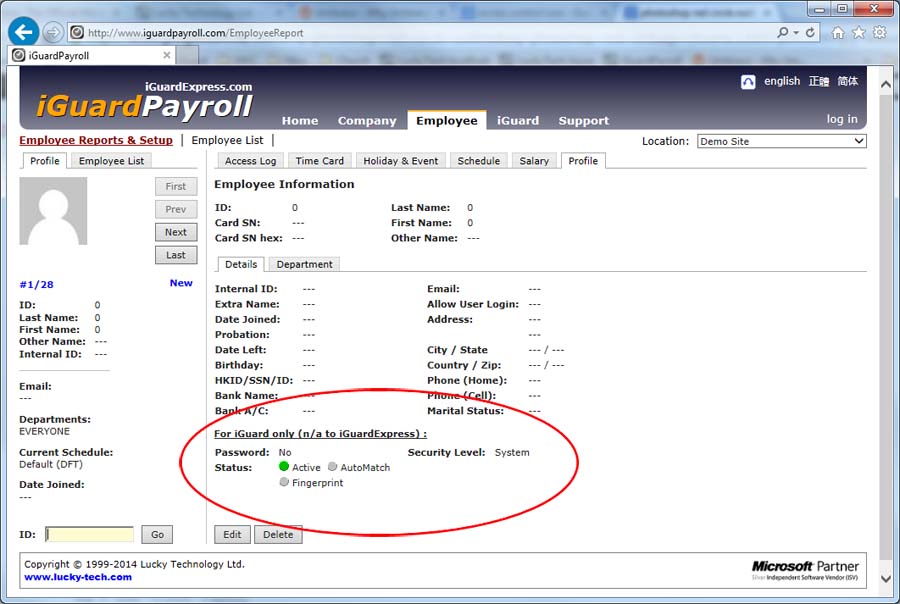Open the Support menu
Screen dimensions: 900x604
[x=584, y=121]
